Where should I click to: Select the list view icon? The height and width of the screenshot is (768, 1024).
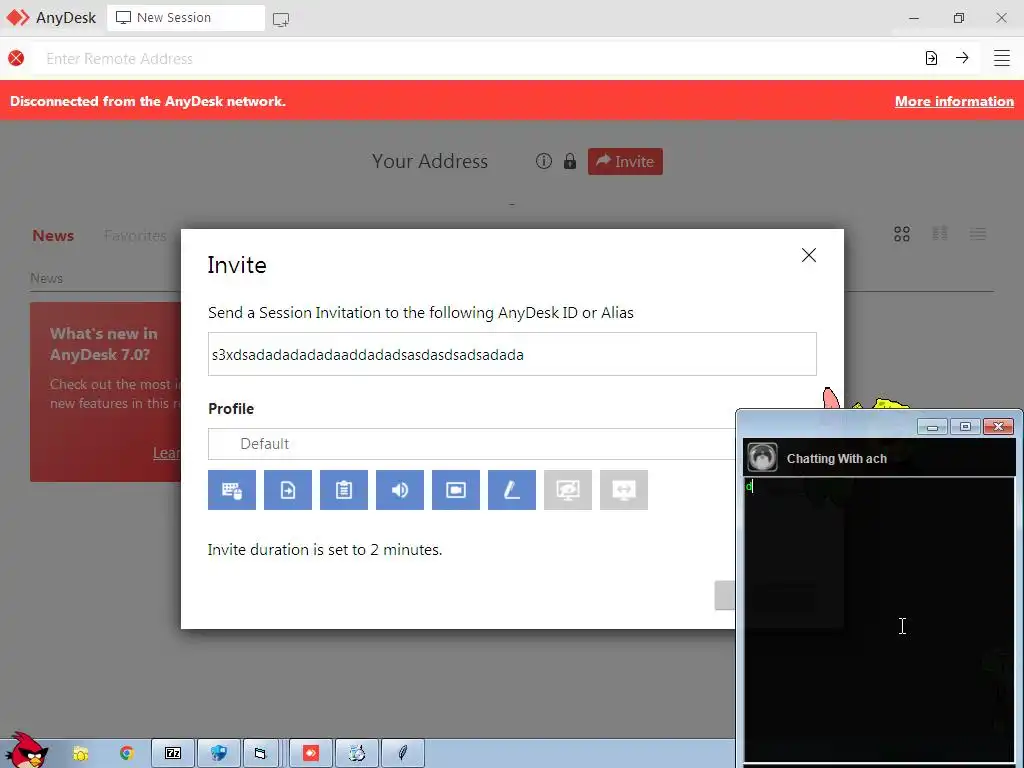(978, 234)
